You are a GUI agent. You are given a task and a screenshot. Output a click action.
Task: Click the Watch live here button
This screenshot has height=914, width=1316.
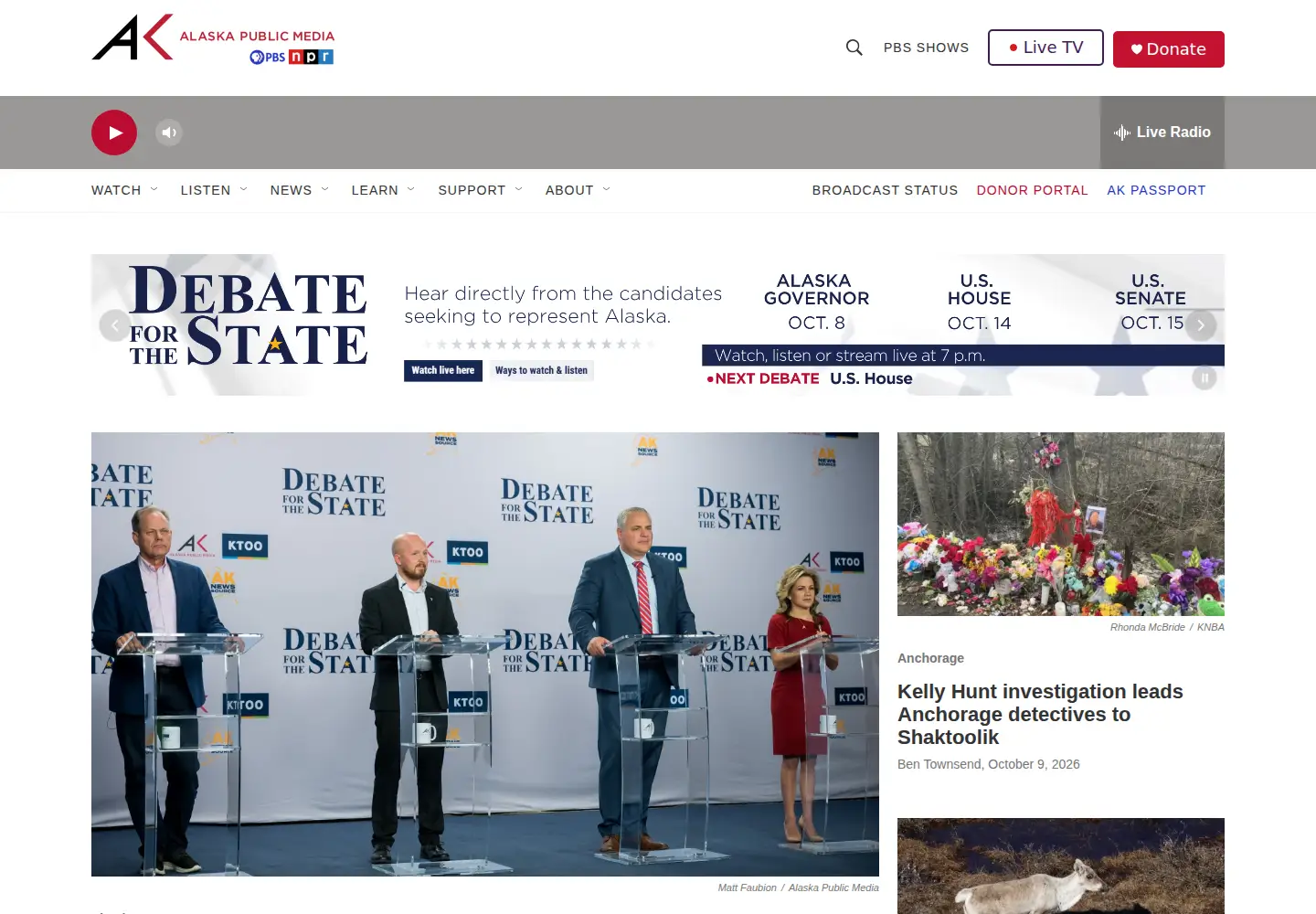pyautogui.click(x=443, y=370)
